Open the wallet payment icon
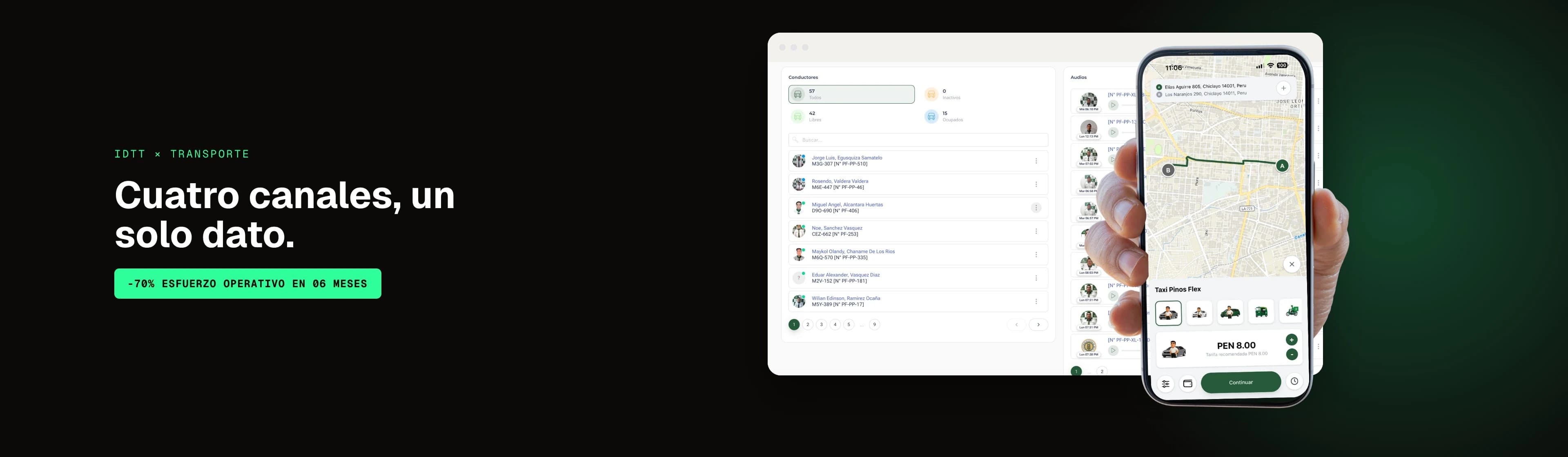 (1187, 384)
